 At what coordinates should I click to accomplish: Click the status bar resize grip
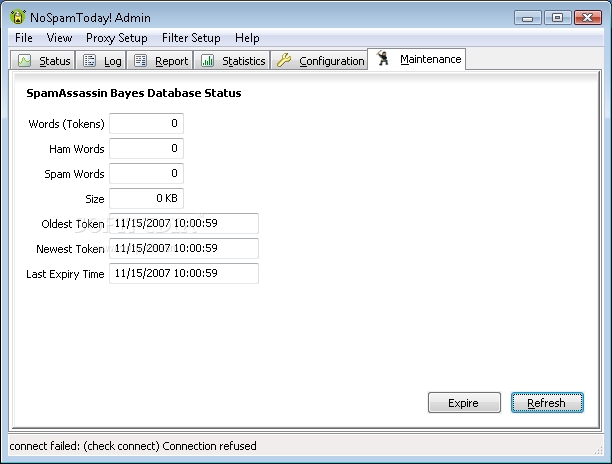click(598, 450)
